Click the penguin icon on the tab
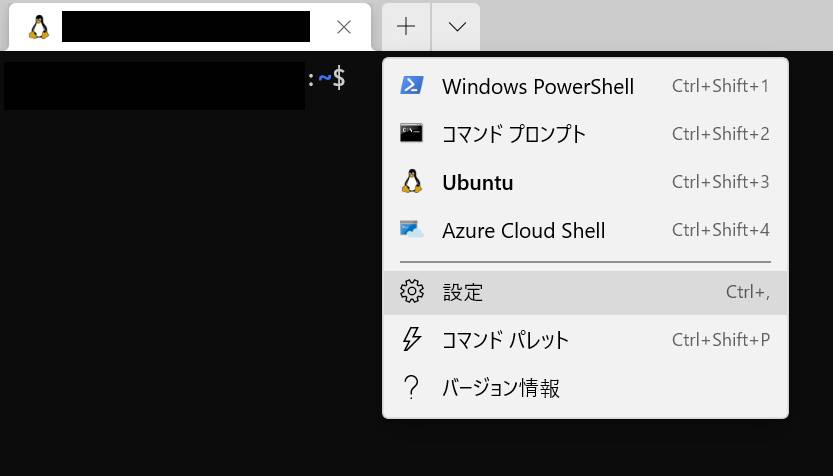Image resolution: width=833 pixels, height=476 pixels. [x=39, y=27]
